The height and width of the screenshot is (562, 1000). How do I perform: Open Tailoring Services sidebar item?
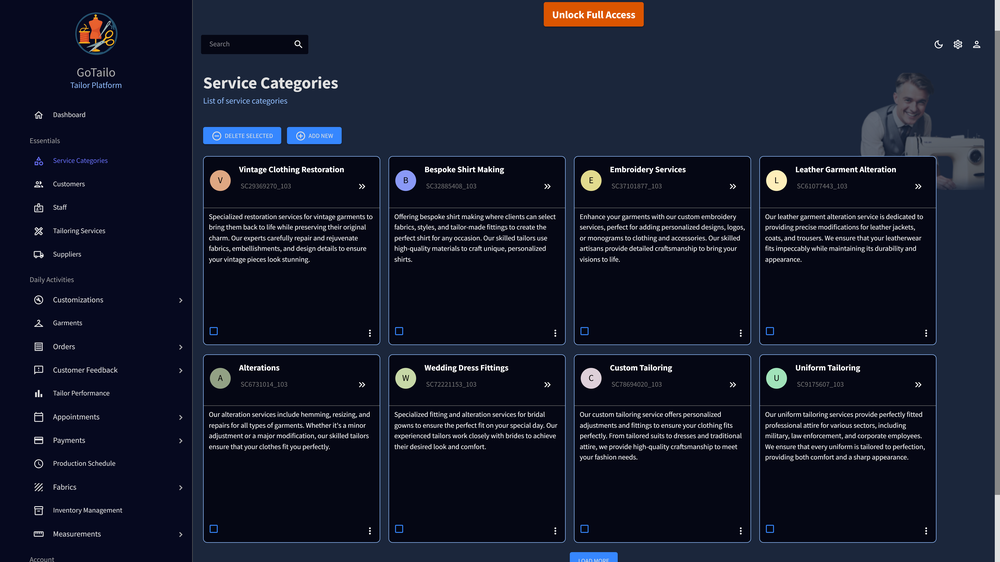(x=79, y=231)
